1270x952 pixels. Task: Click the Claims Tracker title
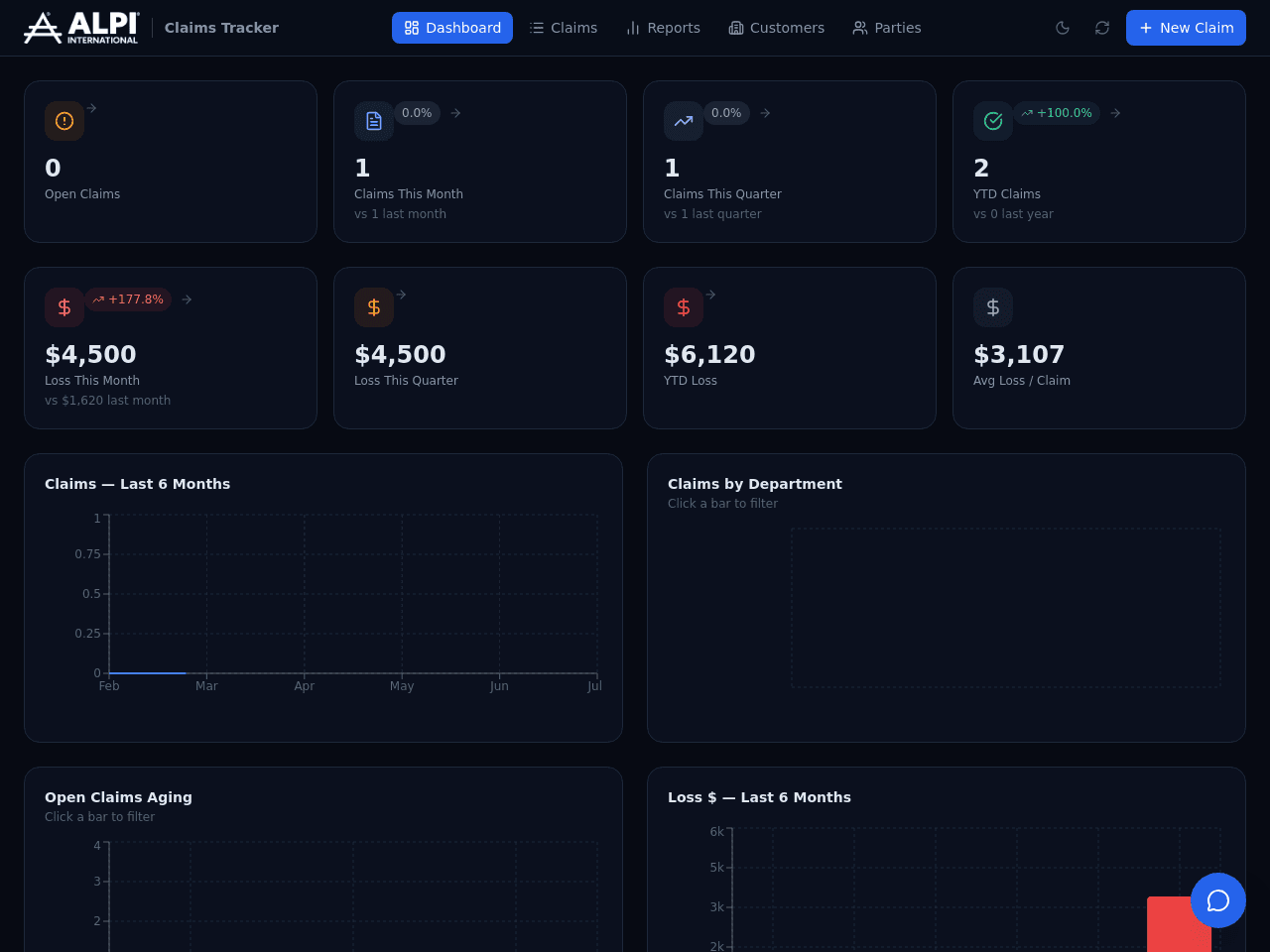tap(221, 28)
